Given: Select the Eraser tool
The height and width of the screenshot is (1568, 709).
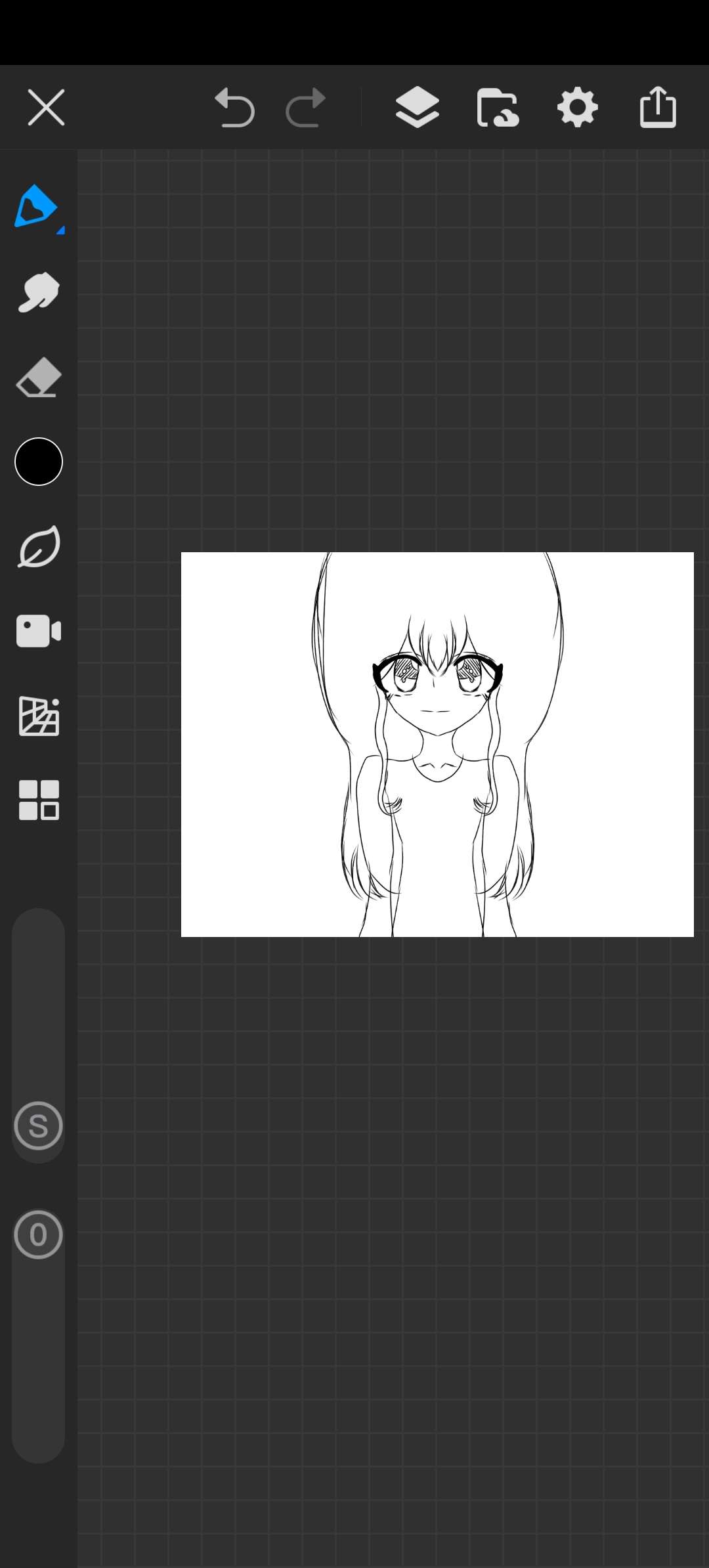Looking at the screenshot, I should pos(39,377).
